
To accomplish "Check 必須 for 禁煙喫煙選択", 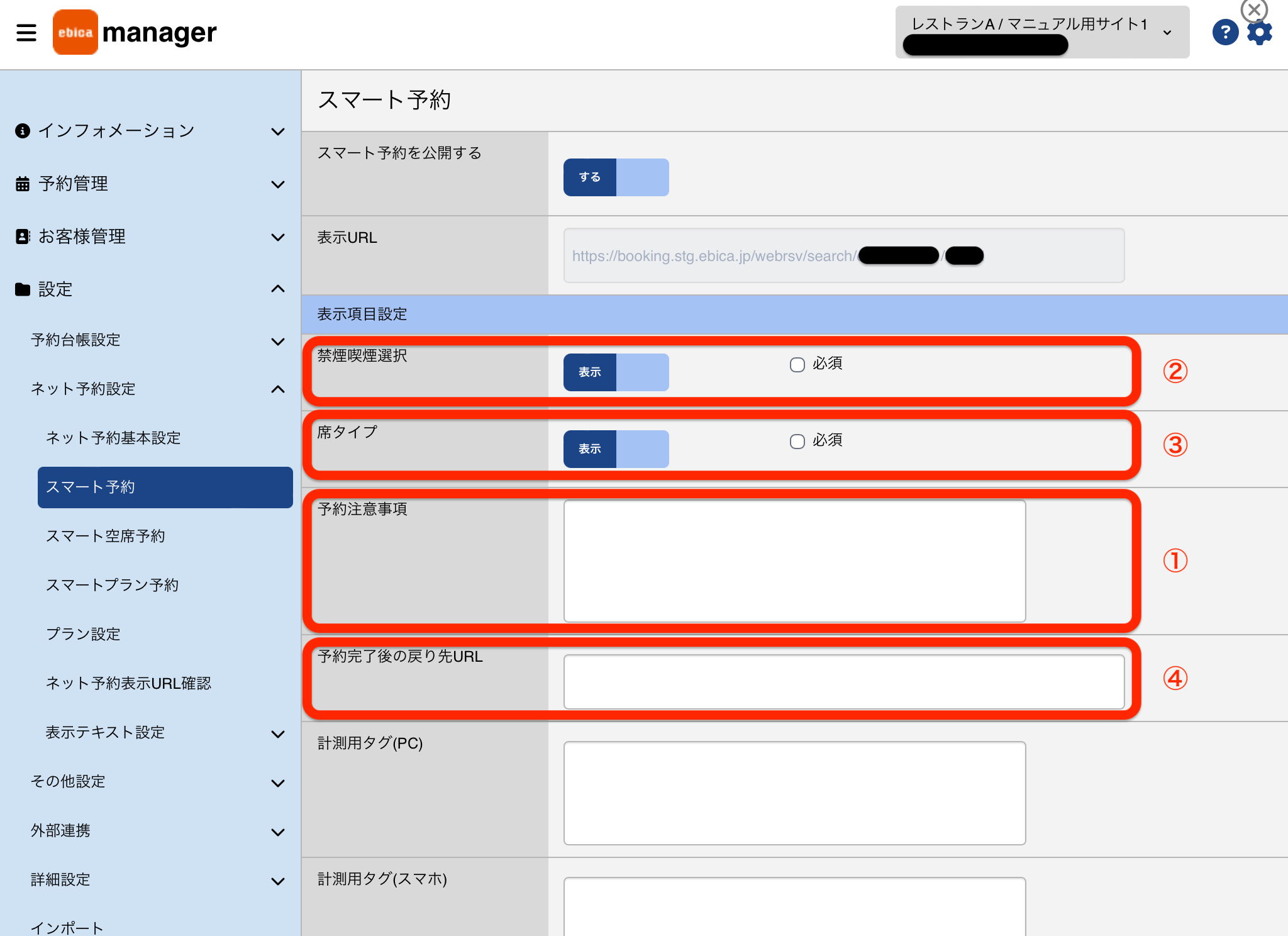I will pyautogui.click(x=797, y=365).
